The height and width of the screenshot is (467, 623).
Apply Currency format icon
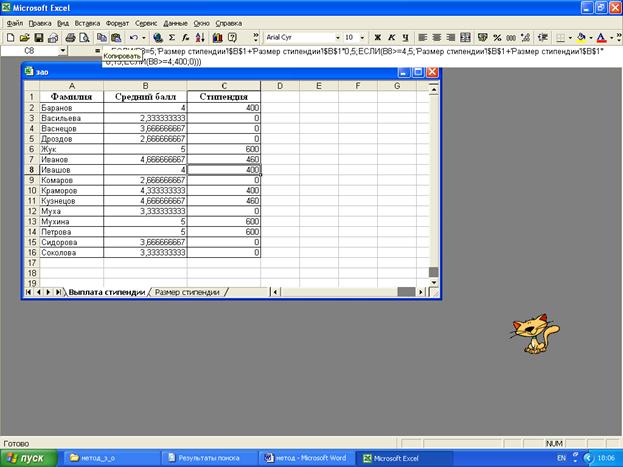pyautogui.click(x=483, y=38)
